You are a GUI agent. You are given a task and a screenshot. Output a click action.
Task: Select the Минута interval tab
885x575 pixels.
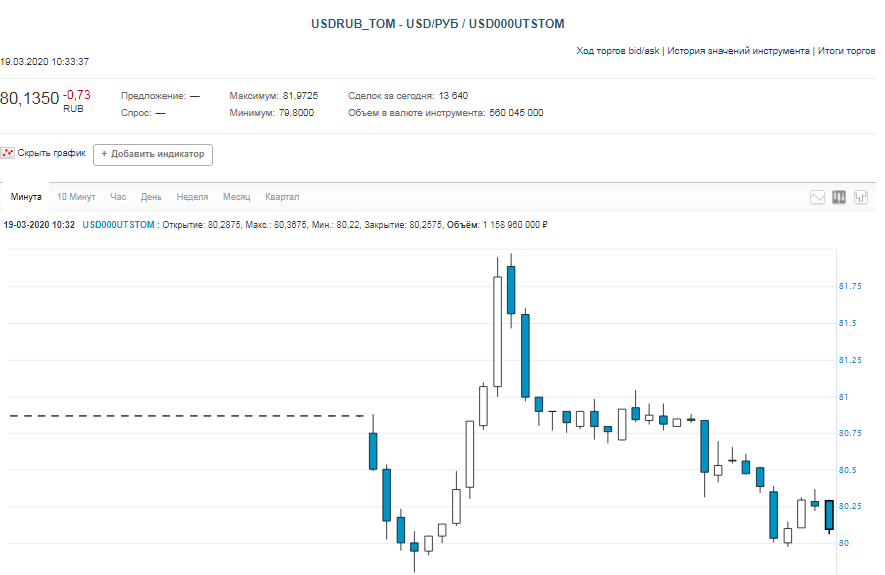click(x=26, y=197)
